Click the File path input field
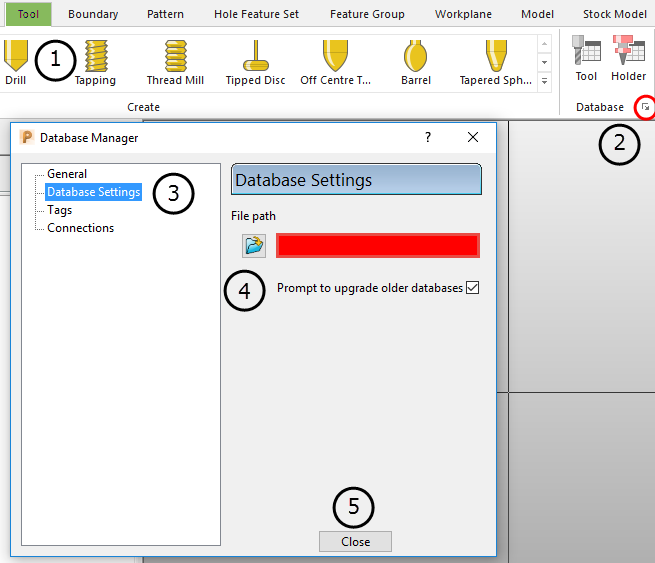The image size is (655, 563). coord(378,246)
